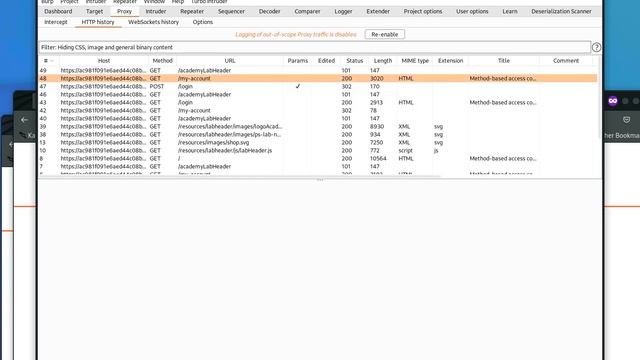Open the Intruder tab
Viewport: 640px width, 360px height.
pos(156,11)
